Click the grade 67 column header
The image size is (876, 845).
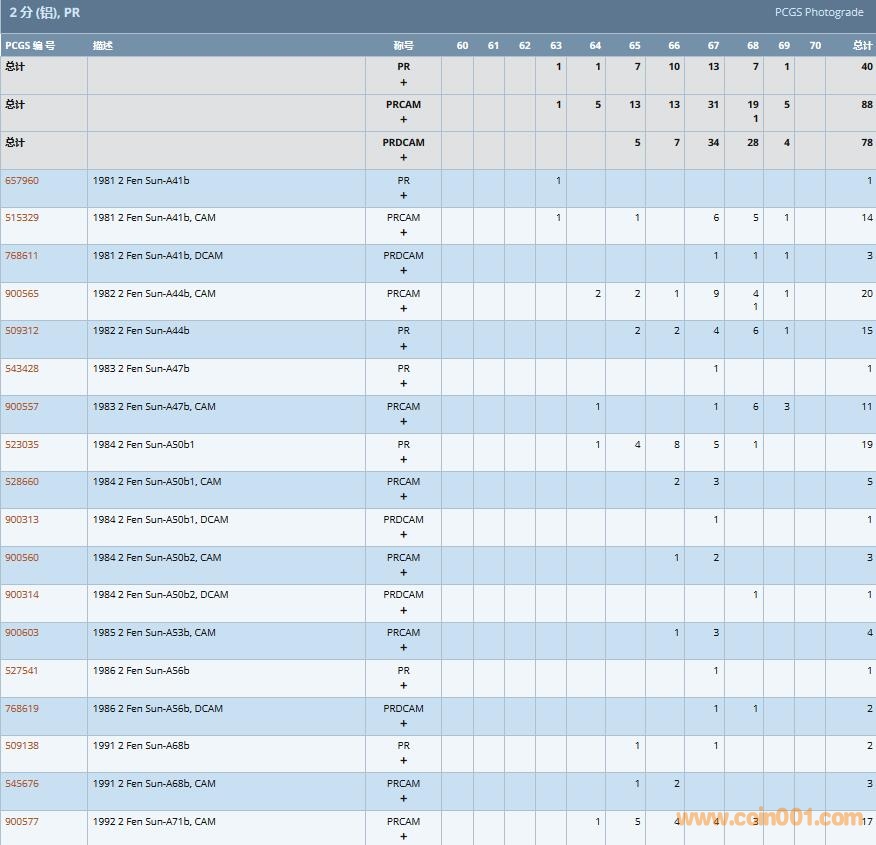(713, 46)
